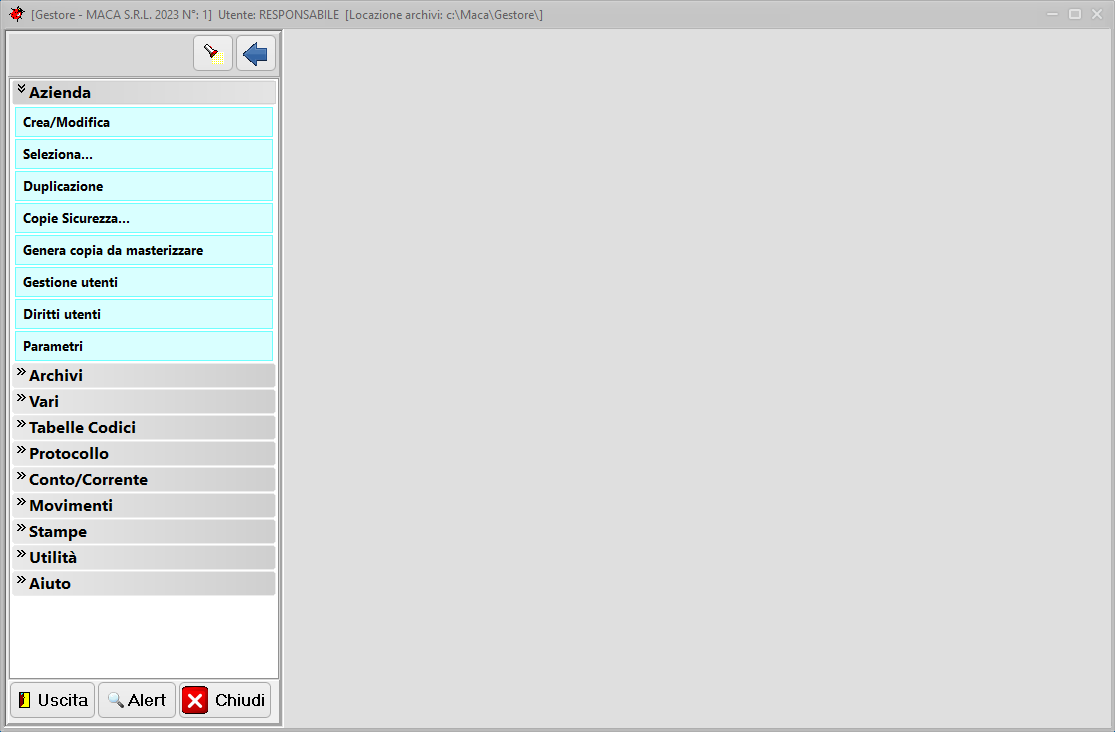Open the Alert magnifier button

point(137,700)
